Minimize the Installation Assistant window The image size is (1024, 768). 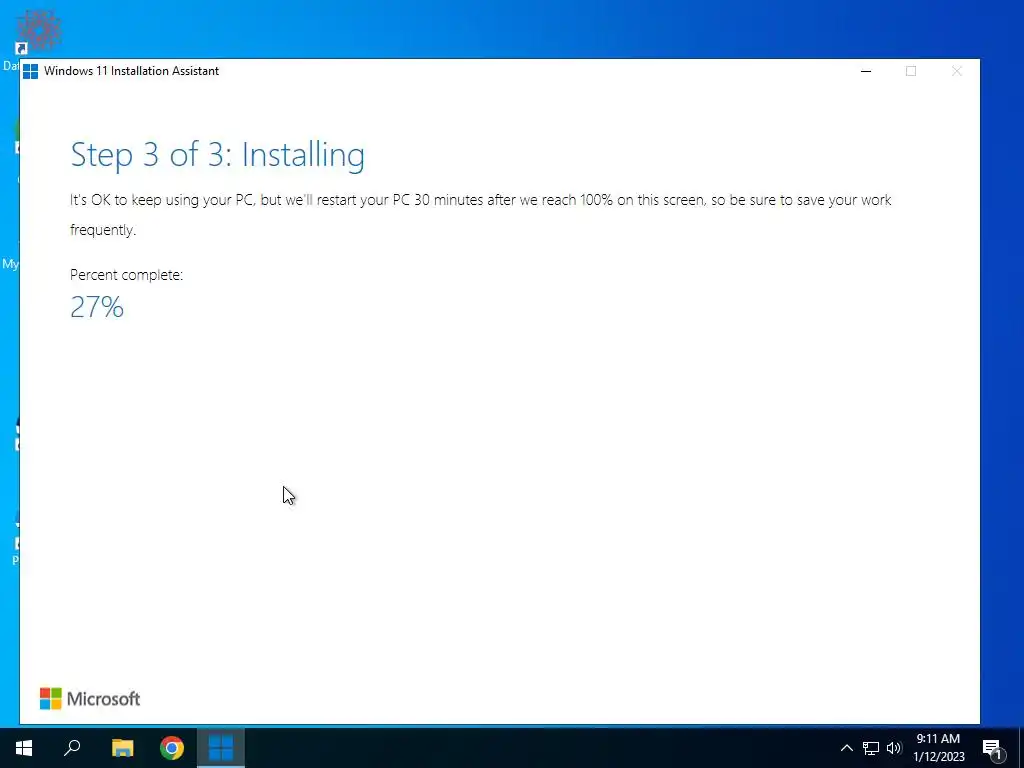click(866, 71)
